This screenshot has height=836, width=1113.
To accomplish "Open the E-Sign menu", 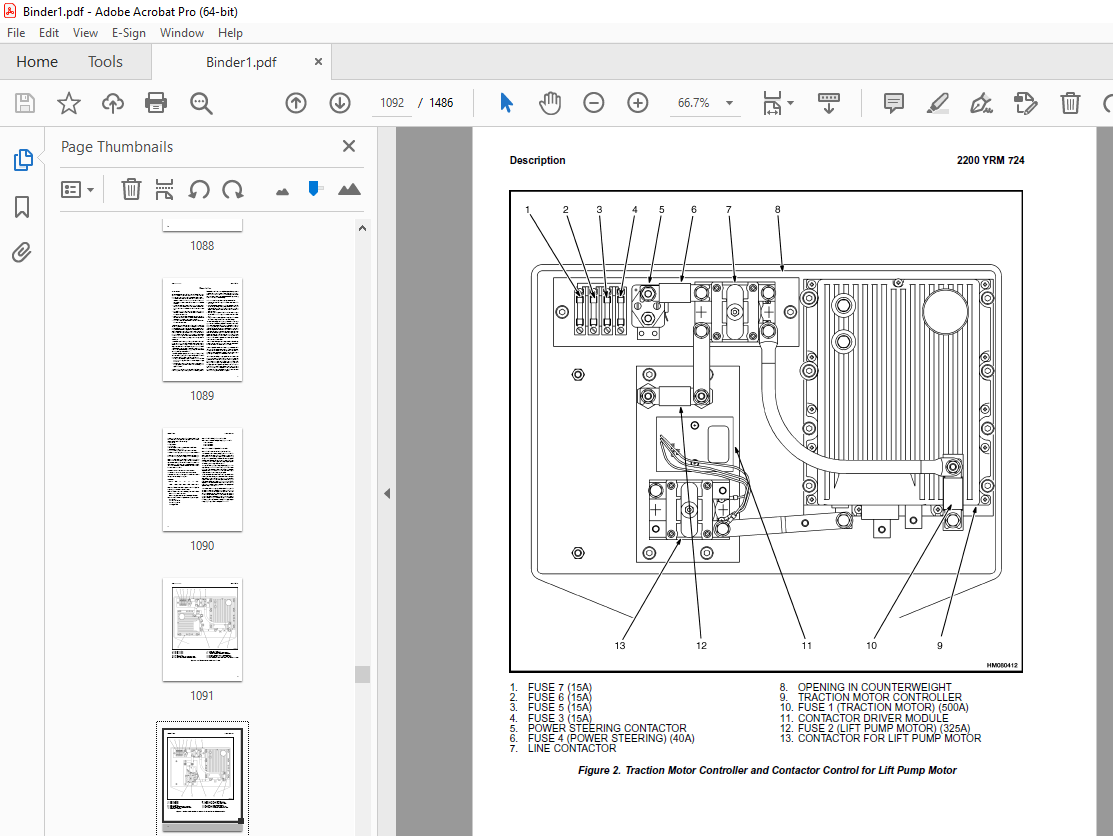I will pos(128,33).
